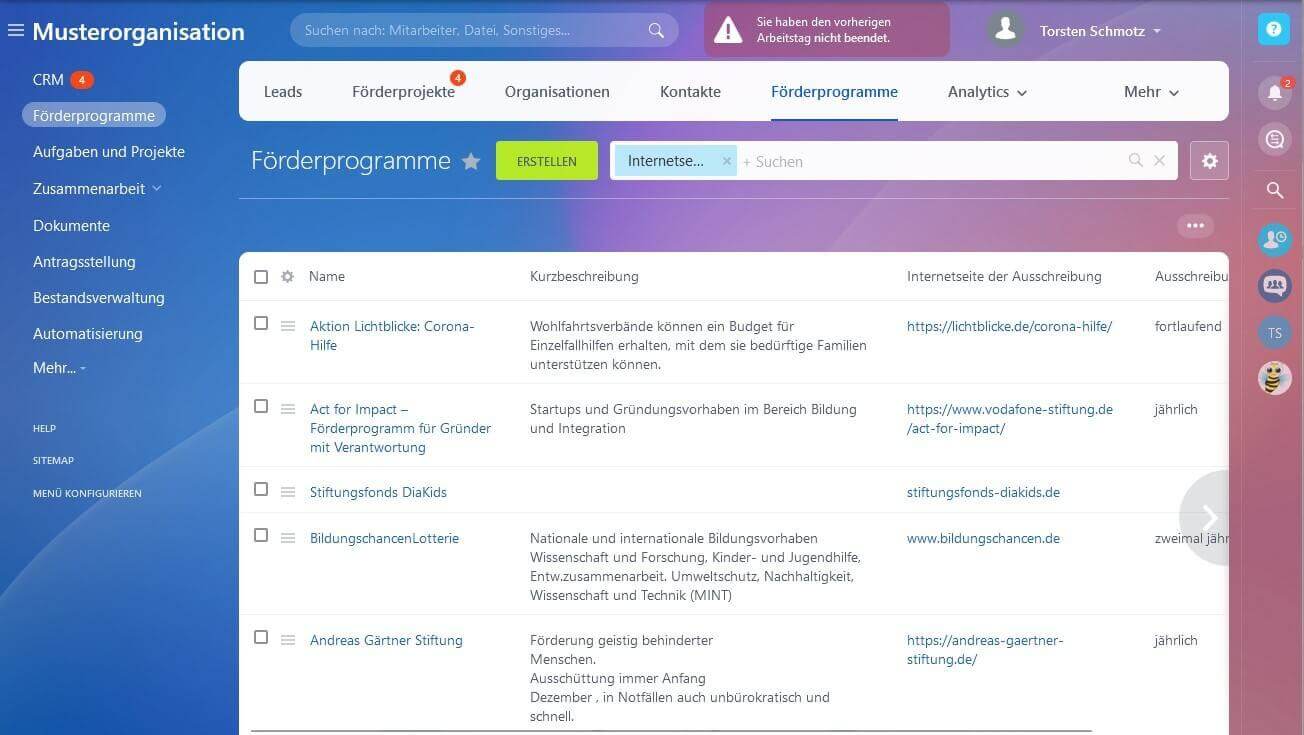Toggle the select-all checkbox in table header
Screen dimensions: 1304x735
[261, 277]
